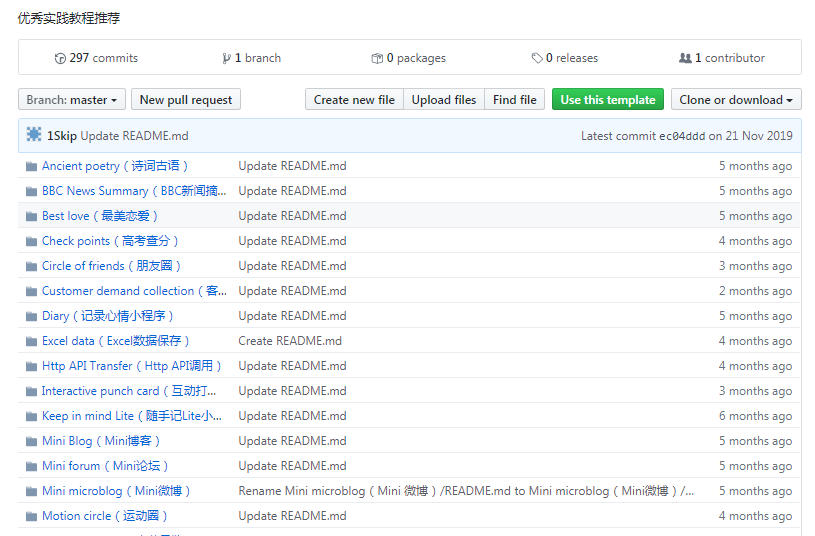815x536 pixels.
Task: Open the Best love folder
Action: 100,216
